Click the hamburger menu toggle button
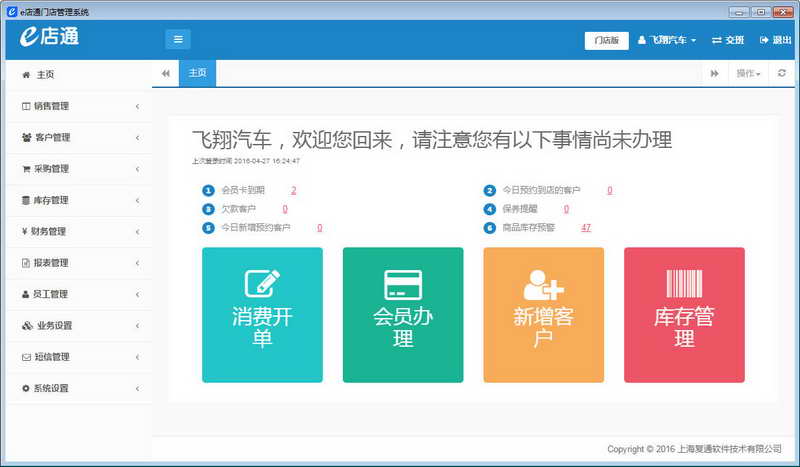The image size is (800, 467). click(x=178, y=40)
